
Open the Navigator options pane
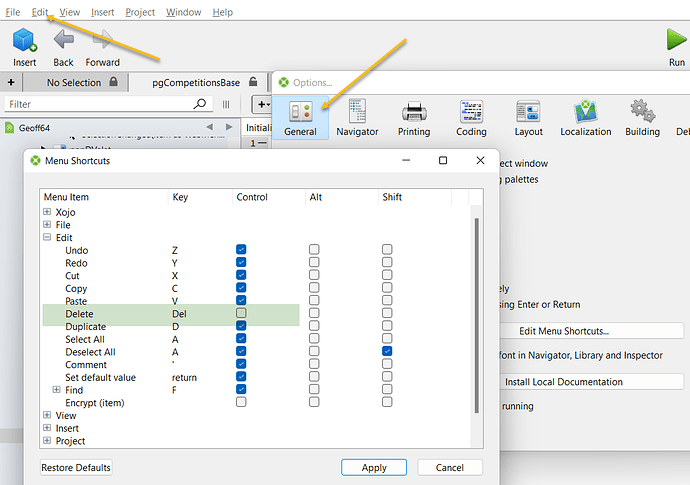[357, 118]
